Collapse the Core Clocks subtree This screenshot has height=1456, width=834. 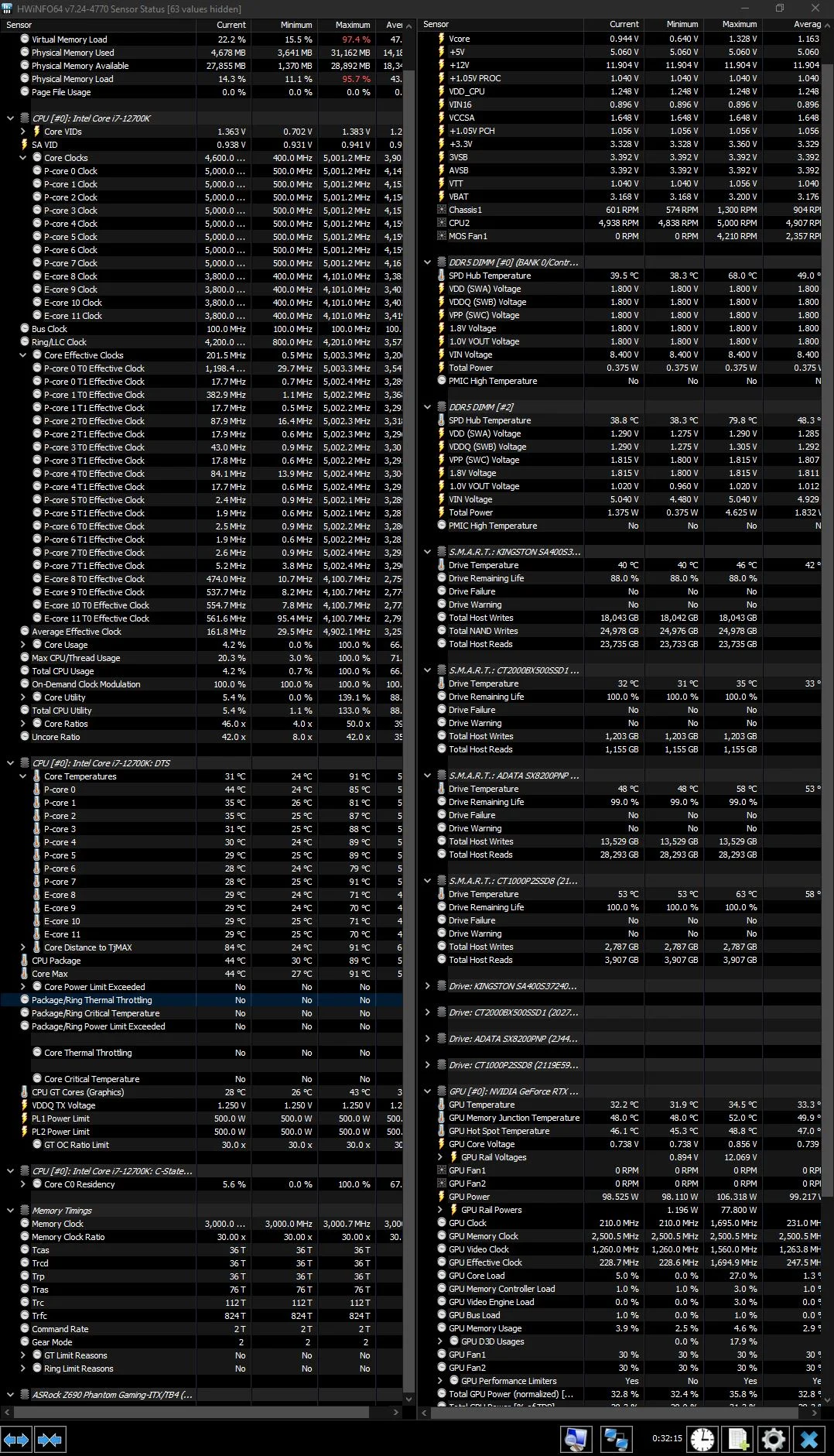coord(23,158)
